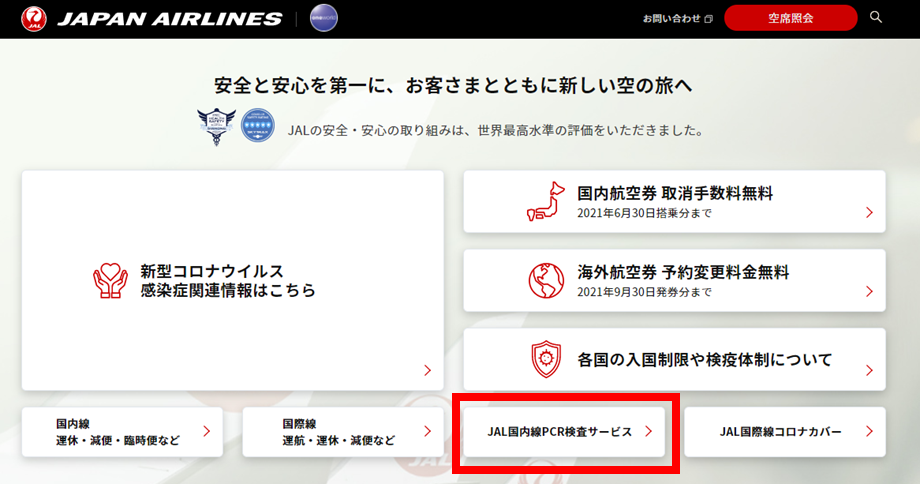The width and height of the screenshot is (920, 484).
Task: Click the Japan map icon
Action: click(546, 201)
